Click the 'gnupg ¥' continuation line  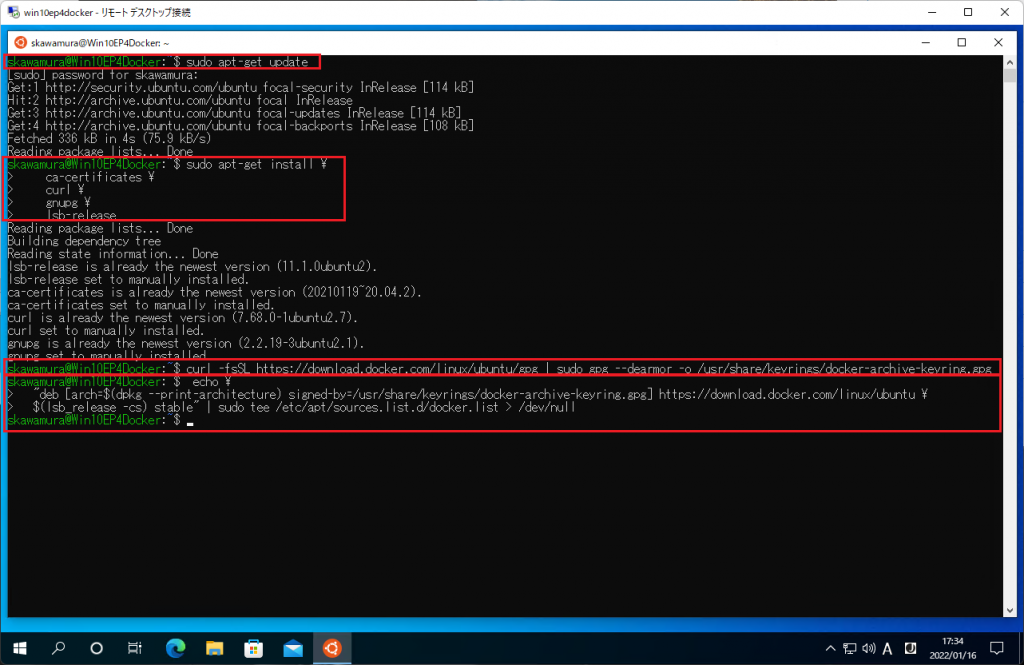tap(68, 203)
